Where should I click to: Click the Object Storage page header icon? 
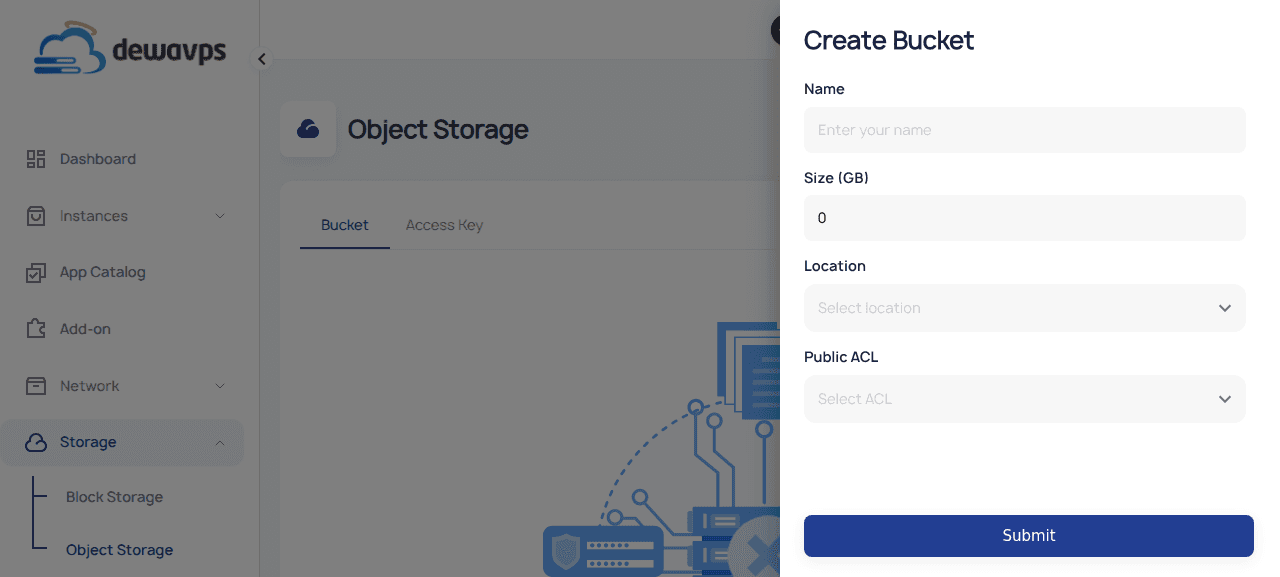(308, 128)
